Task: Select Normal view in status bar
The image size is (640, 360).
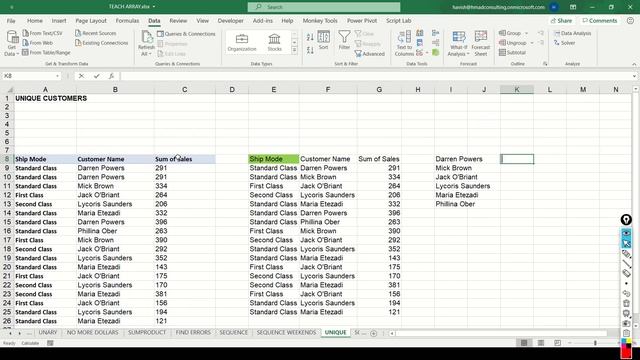Action: [524, 343]
